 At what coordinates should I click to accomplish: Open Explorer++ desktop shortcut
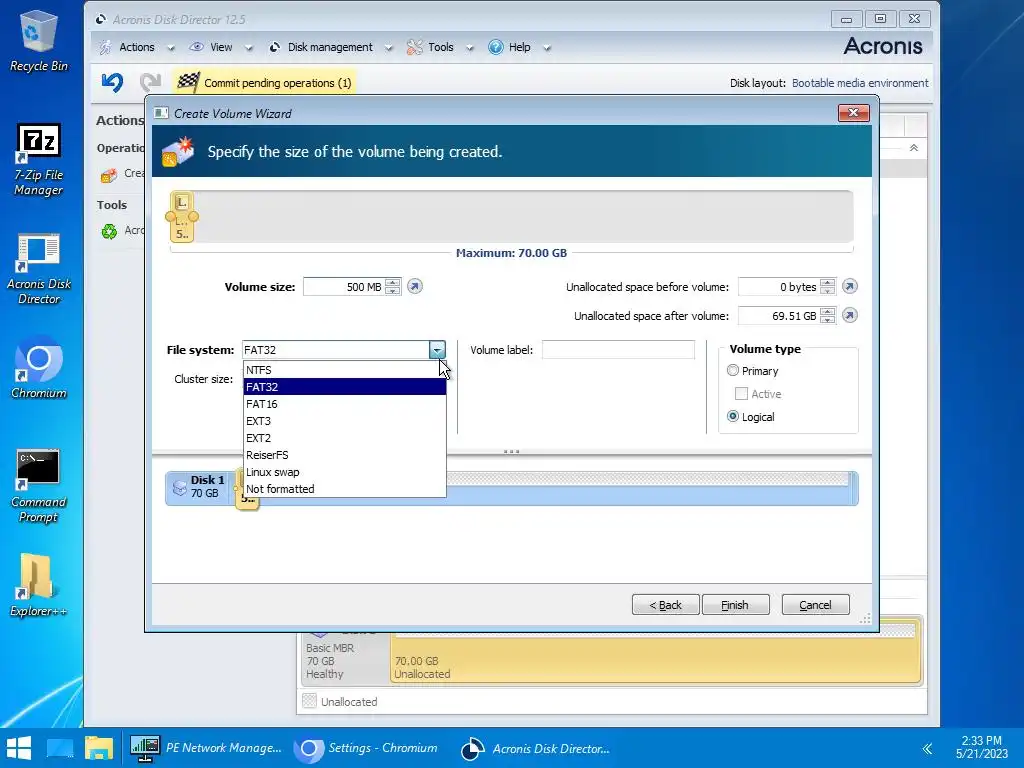pos(39,586)
